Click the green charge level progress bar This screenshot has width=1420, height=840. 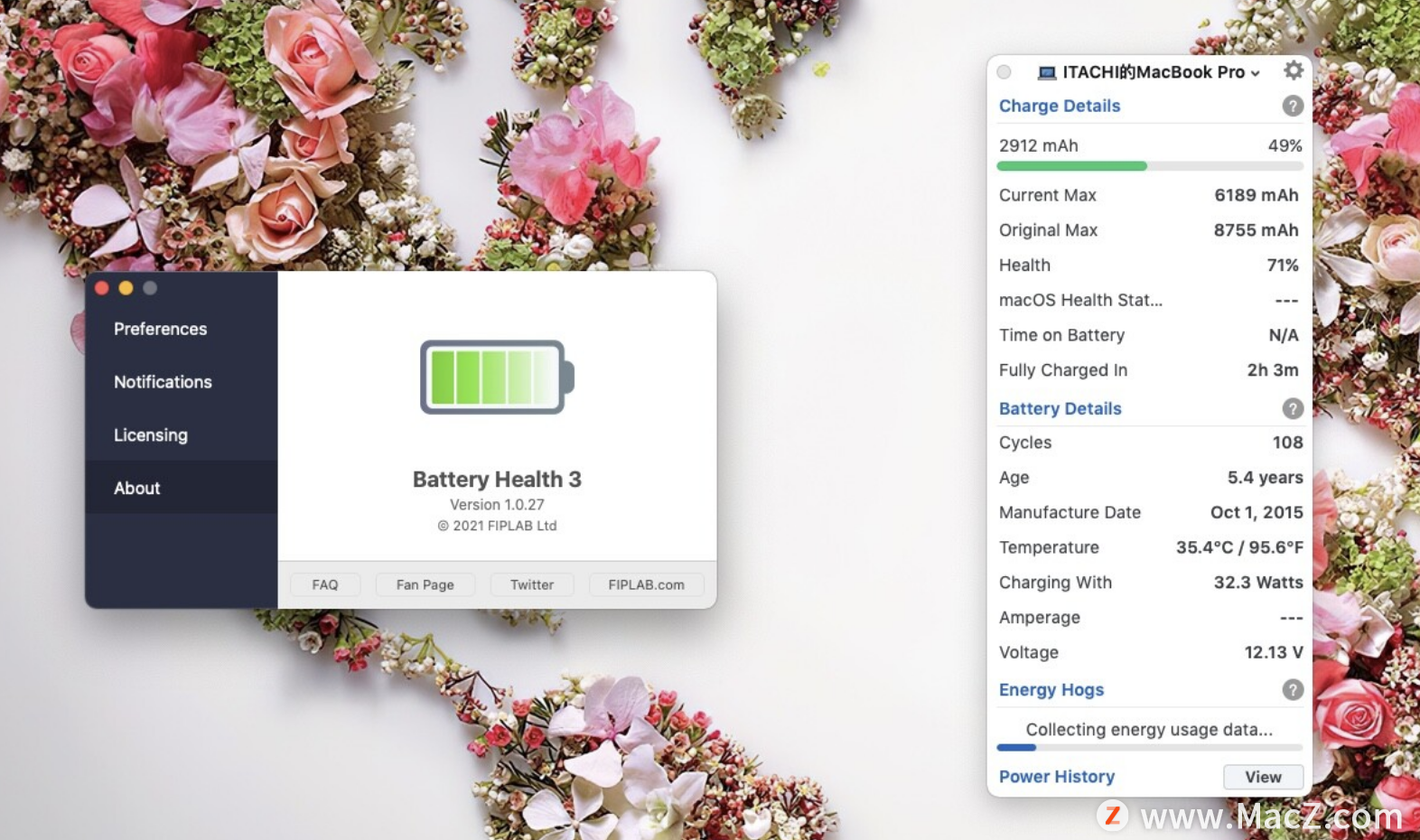pos(1150,166)
